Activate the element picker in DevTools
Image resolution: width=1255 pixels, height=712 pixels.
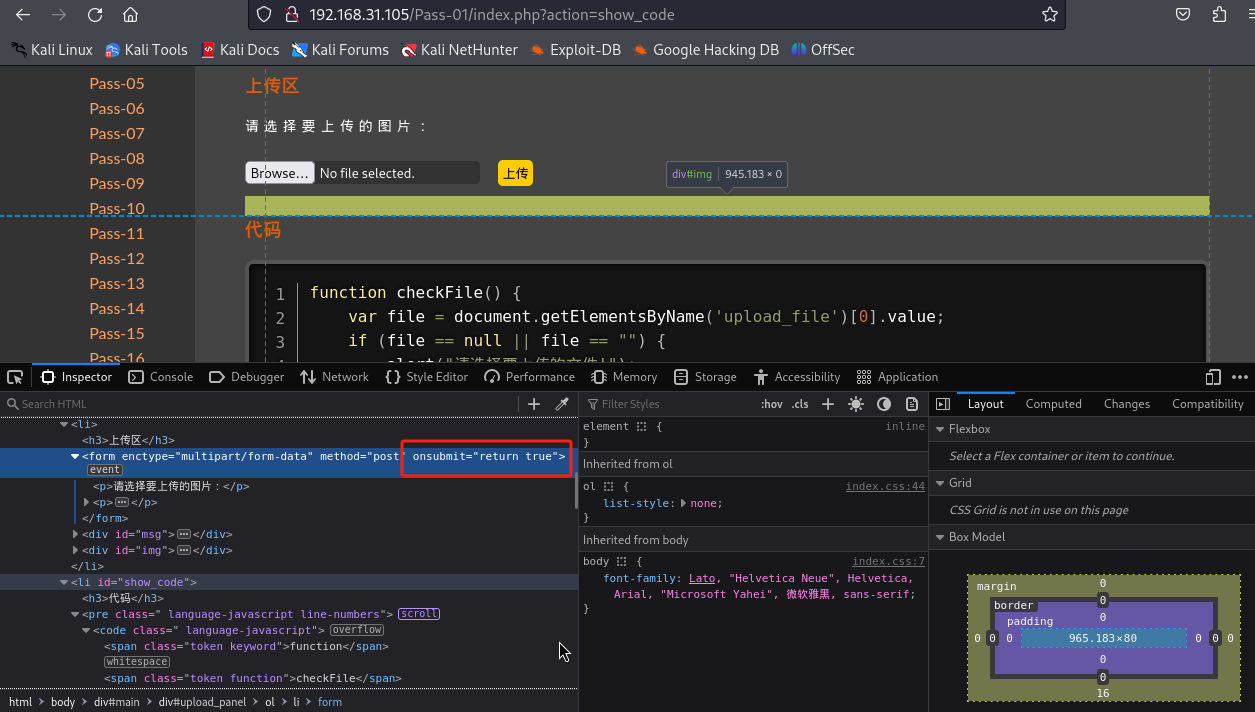point(15,377)
